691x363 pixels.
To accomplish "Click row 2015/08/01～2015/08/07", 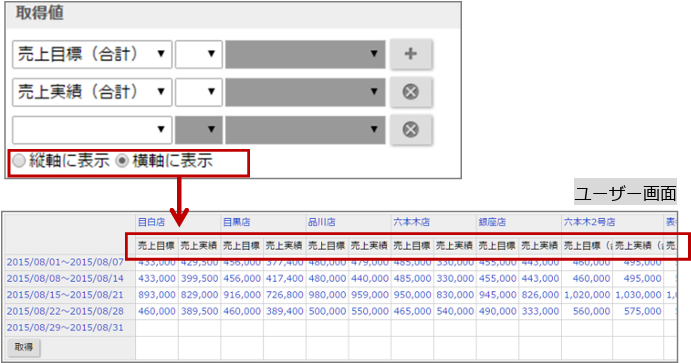I will [65, 262].
